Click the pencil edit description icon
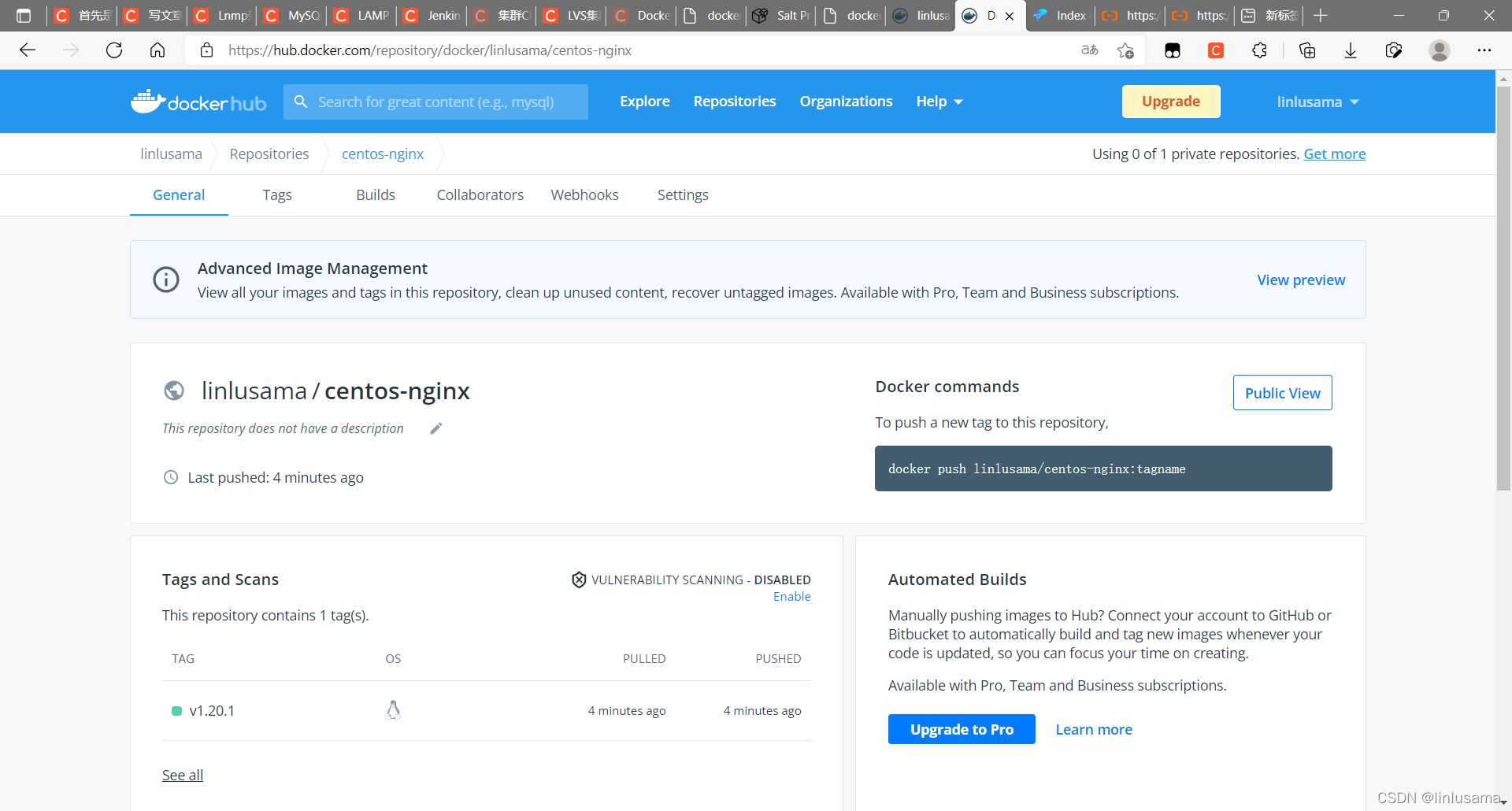Image resolution: width=1512 pixels, height=811 pixels. [x=436, y=428]
